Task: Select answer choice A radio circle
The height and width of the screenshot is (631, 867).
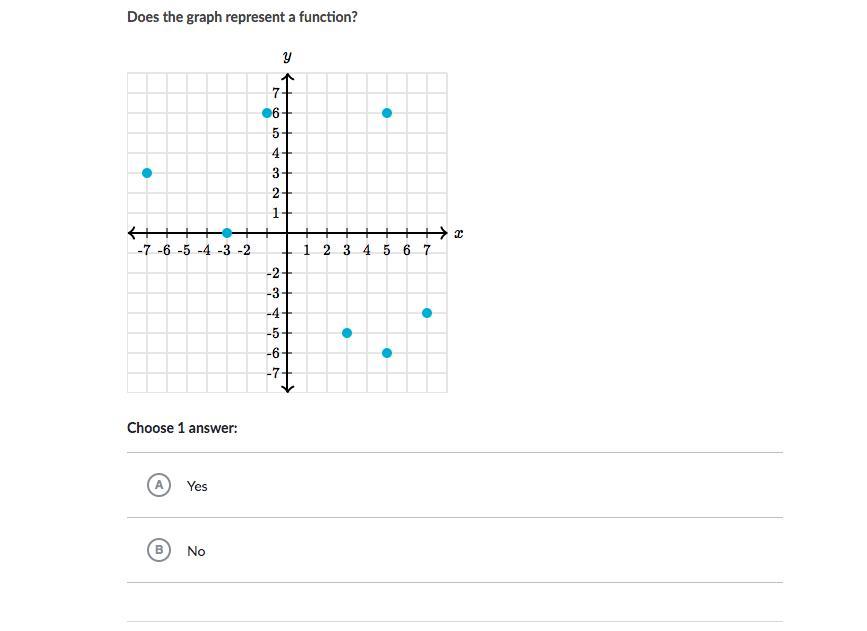Action: [158, 485]
